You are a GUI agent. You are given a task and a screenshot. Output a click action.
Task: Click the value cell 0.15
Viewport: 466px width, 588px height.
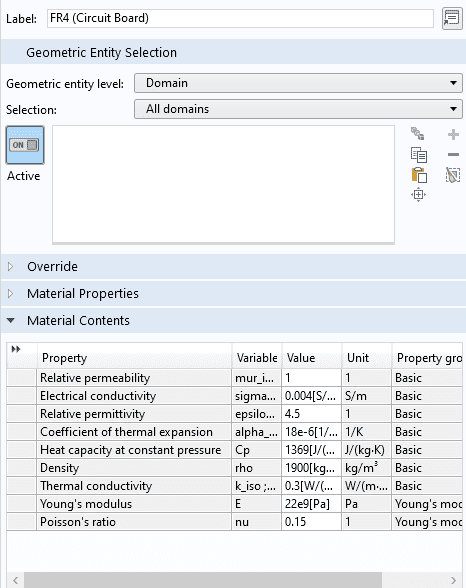tap(312, 522)
